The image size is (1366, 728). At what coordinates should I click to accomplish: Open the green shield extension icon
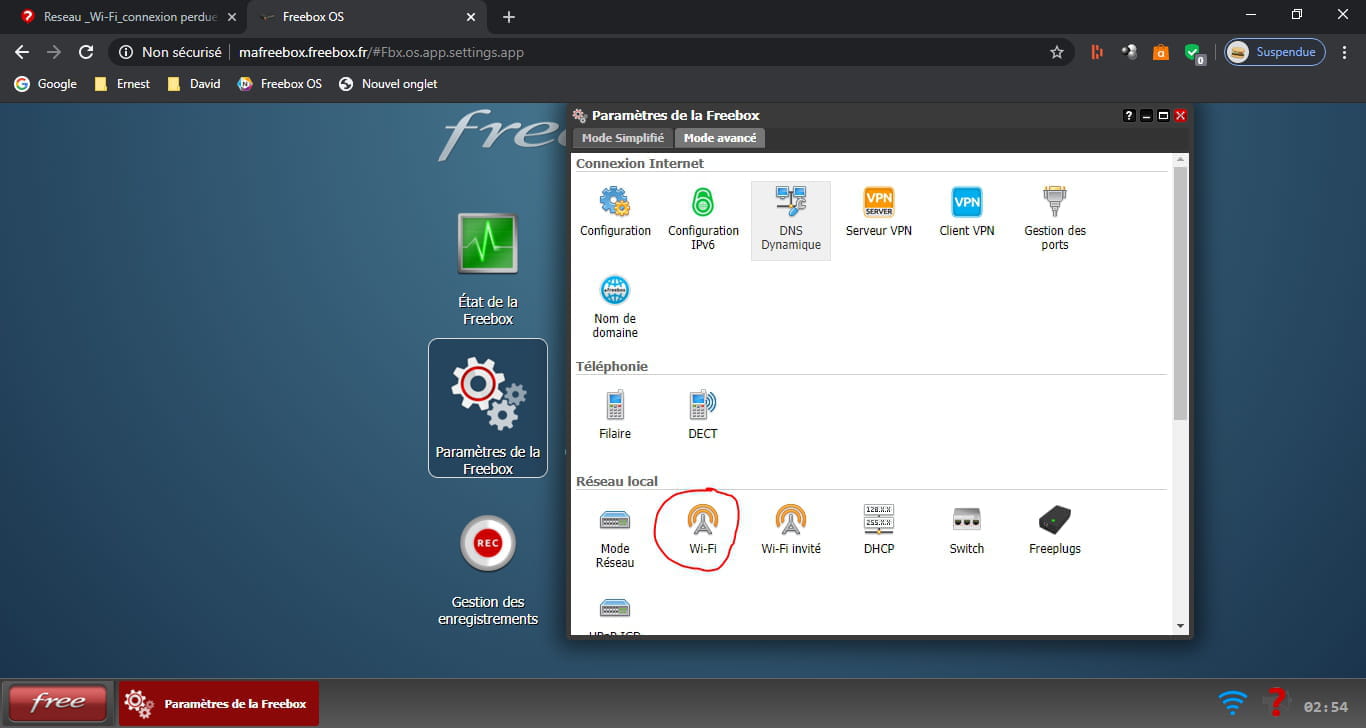click(x=1193, y=53)
